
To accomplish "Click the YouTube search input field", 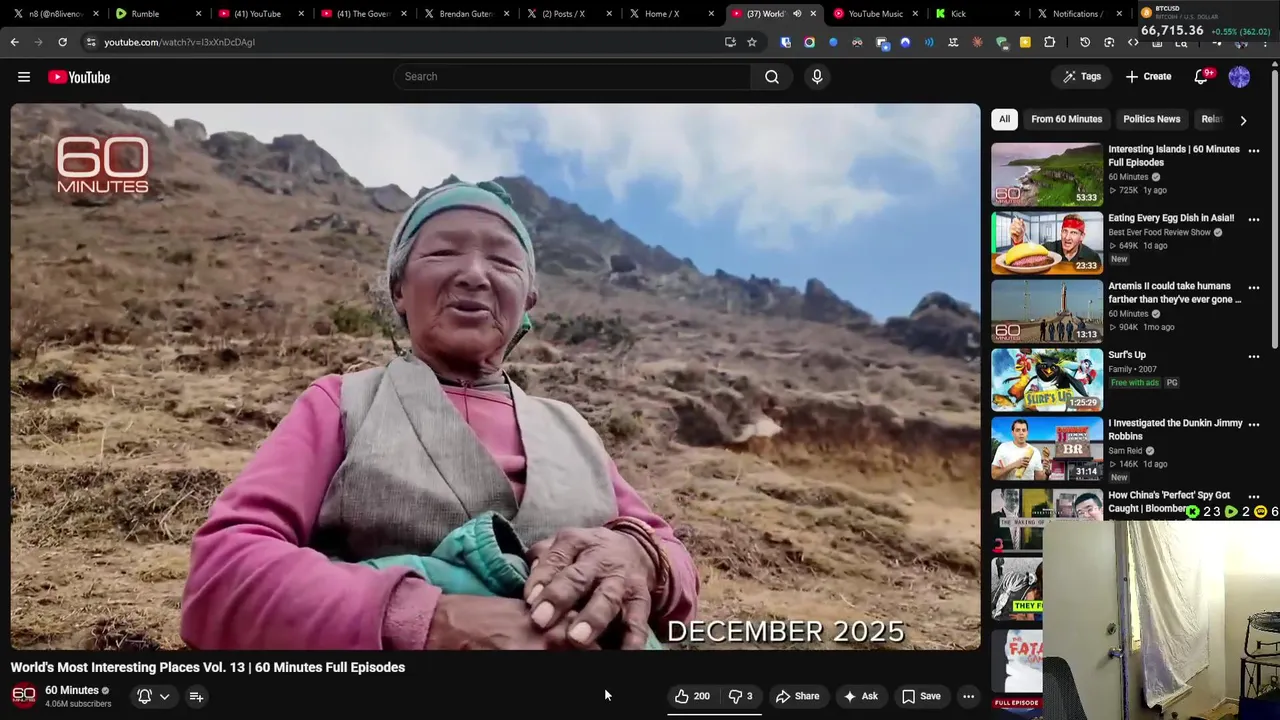I will (572, 77).
